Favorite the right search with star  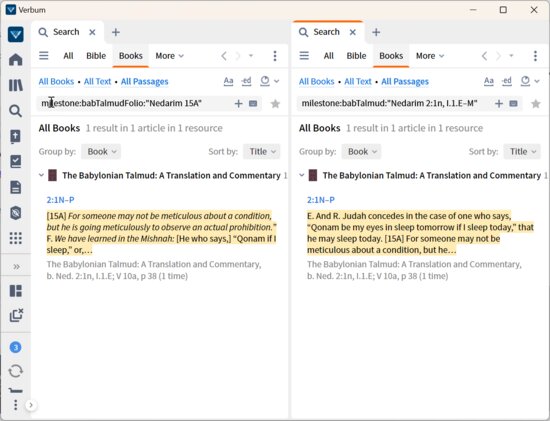pyautogui.click(x=536, y=103)
